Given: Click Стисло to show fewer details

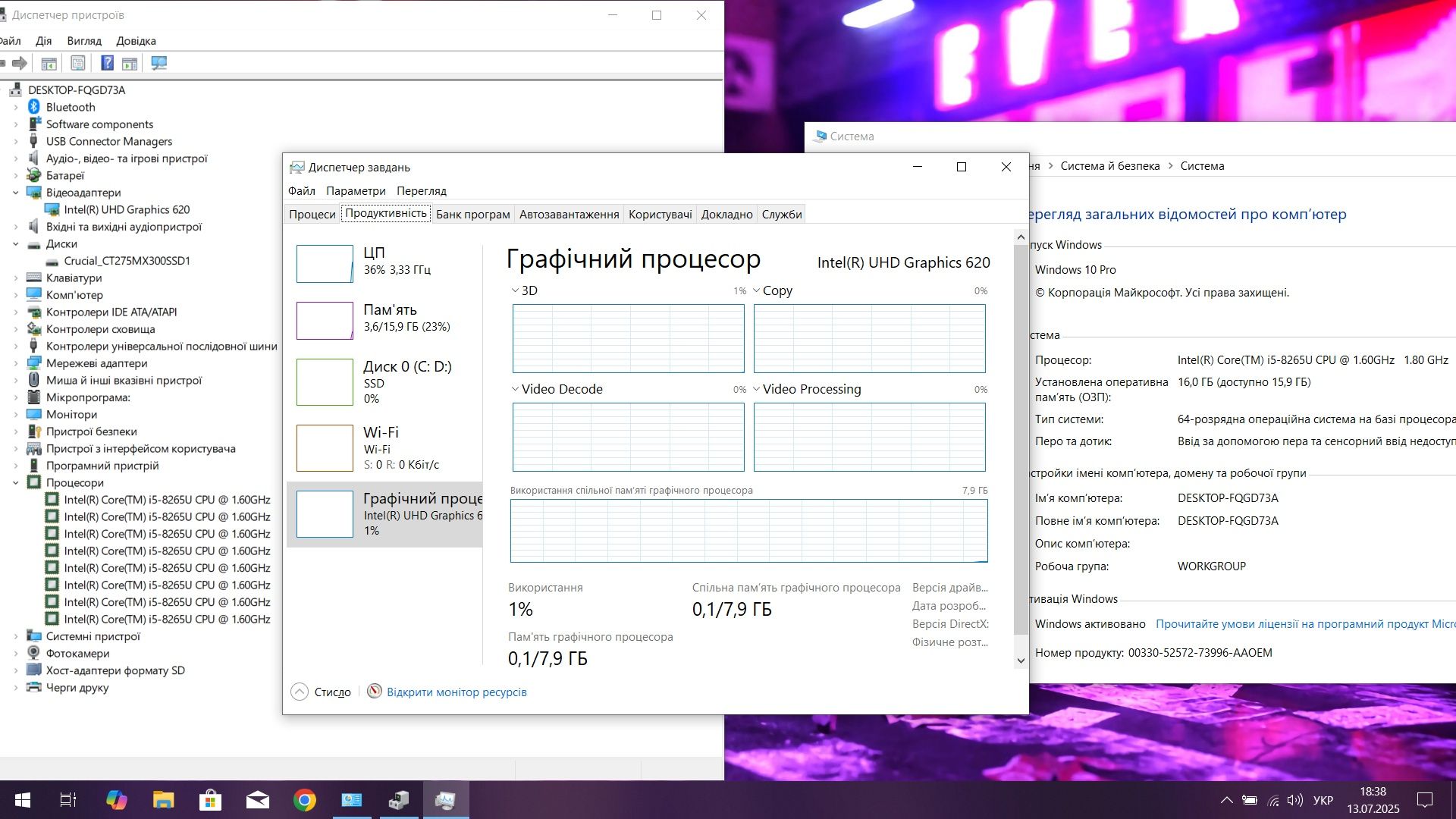Looking at the screenshot, I should click(x=332, y=692).
